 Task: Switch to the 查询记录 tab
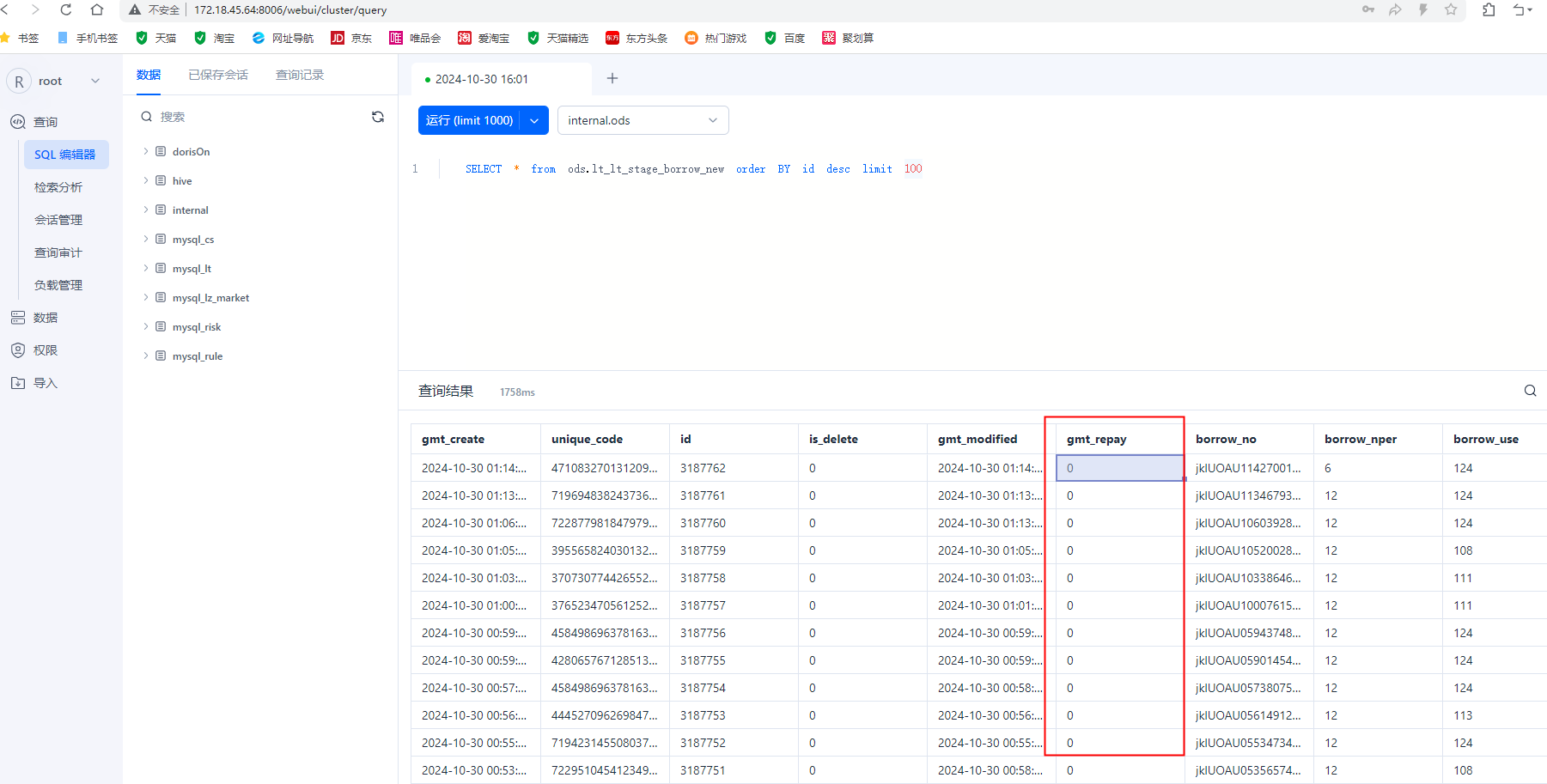(300, 75)
